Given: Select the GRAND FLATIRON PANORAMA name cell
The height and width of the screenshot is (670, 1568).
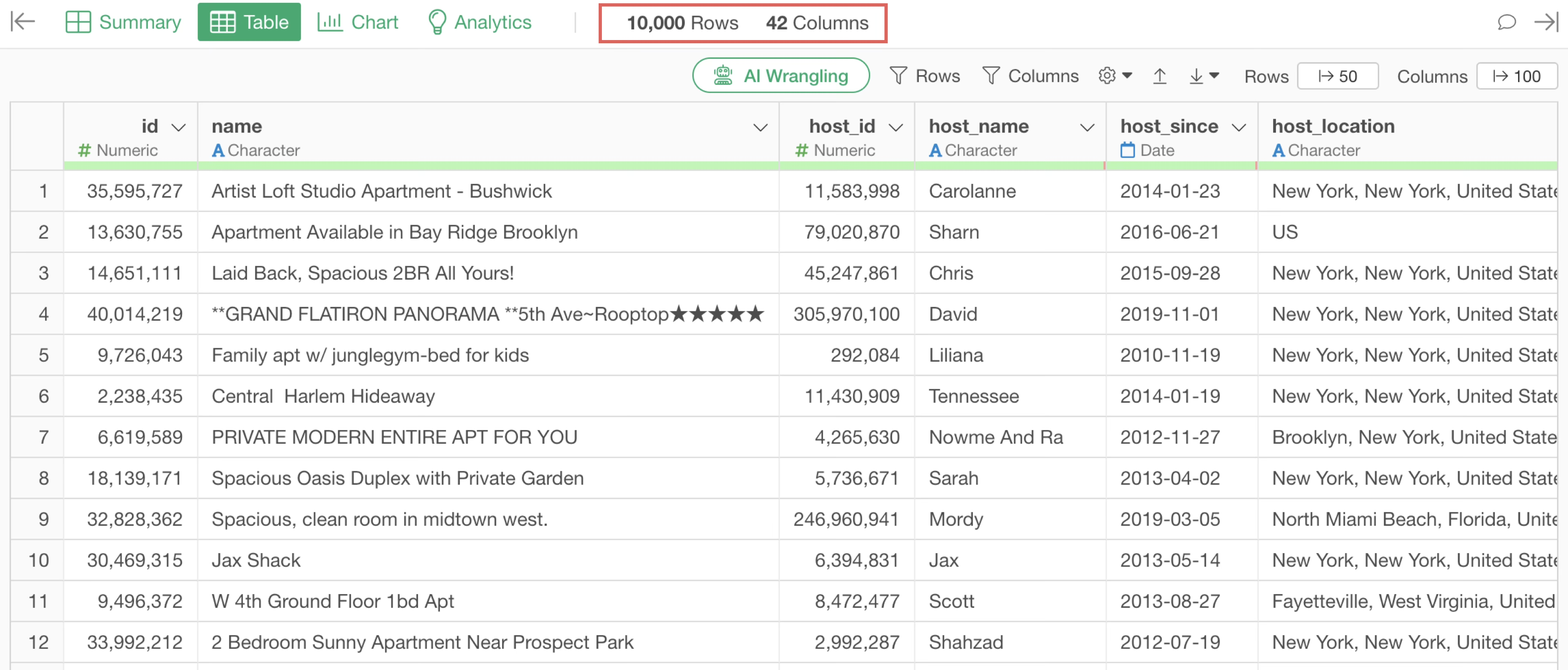Looking at the screenshot, I should (x=488, y=314).
